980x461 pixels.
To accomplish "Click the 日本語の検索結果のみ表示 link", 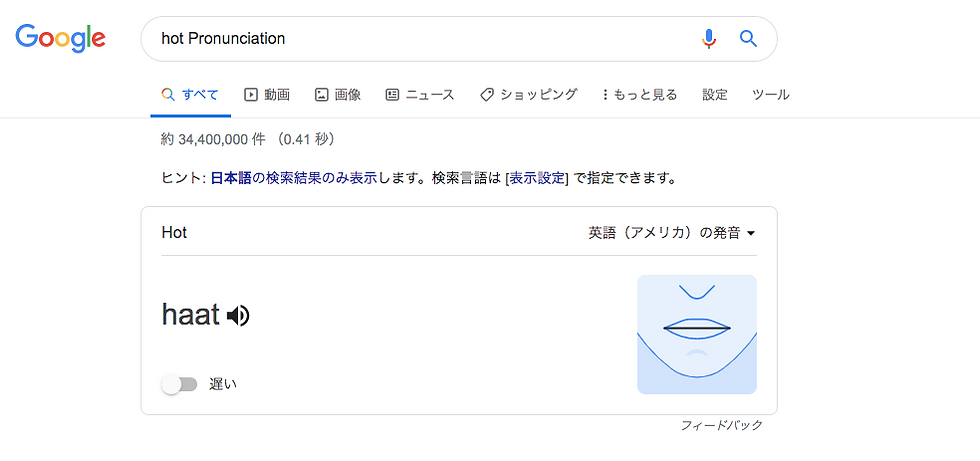I will click(293, 179).
